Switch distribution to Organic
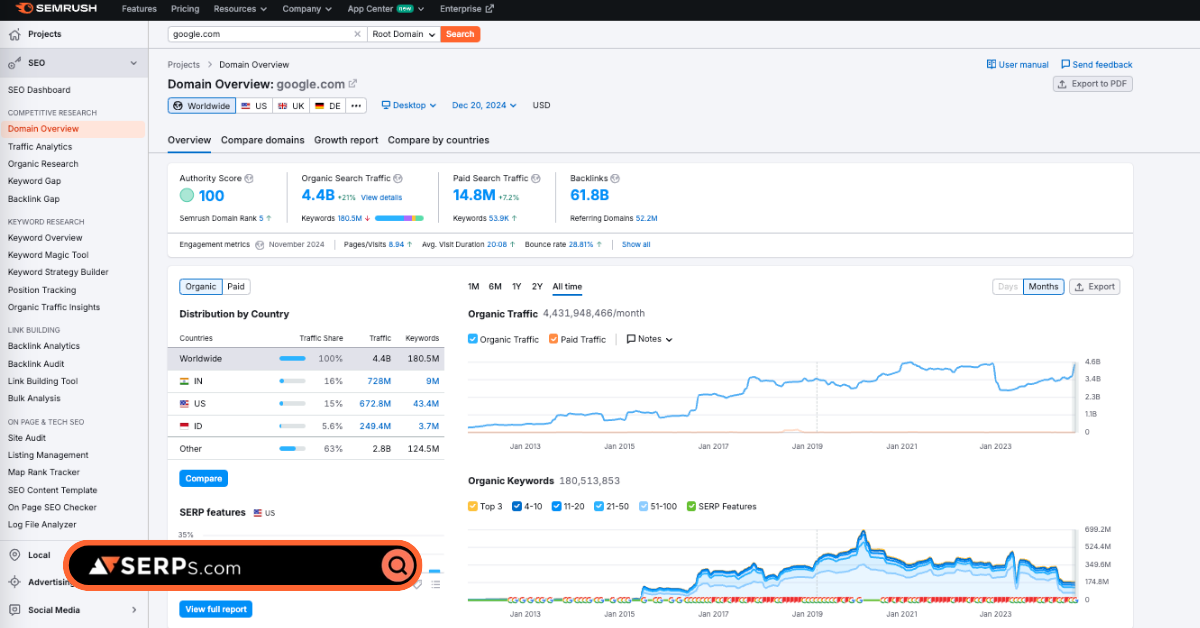 [201, 287]
